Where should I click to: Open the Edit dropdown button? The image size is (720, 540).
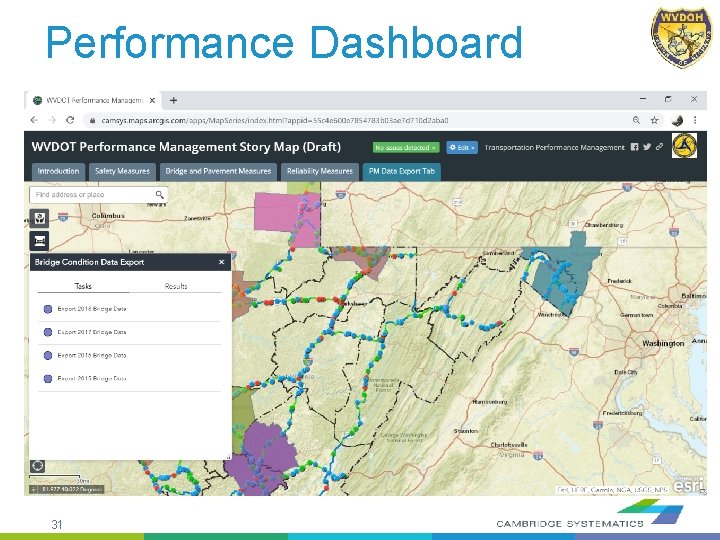pos(462,147)
